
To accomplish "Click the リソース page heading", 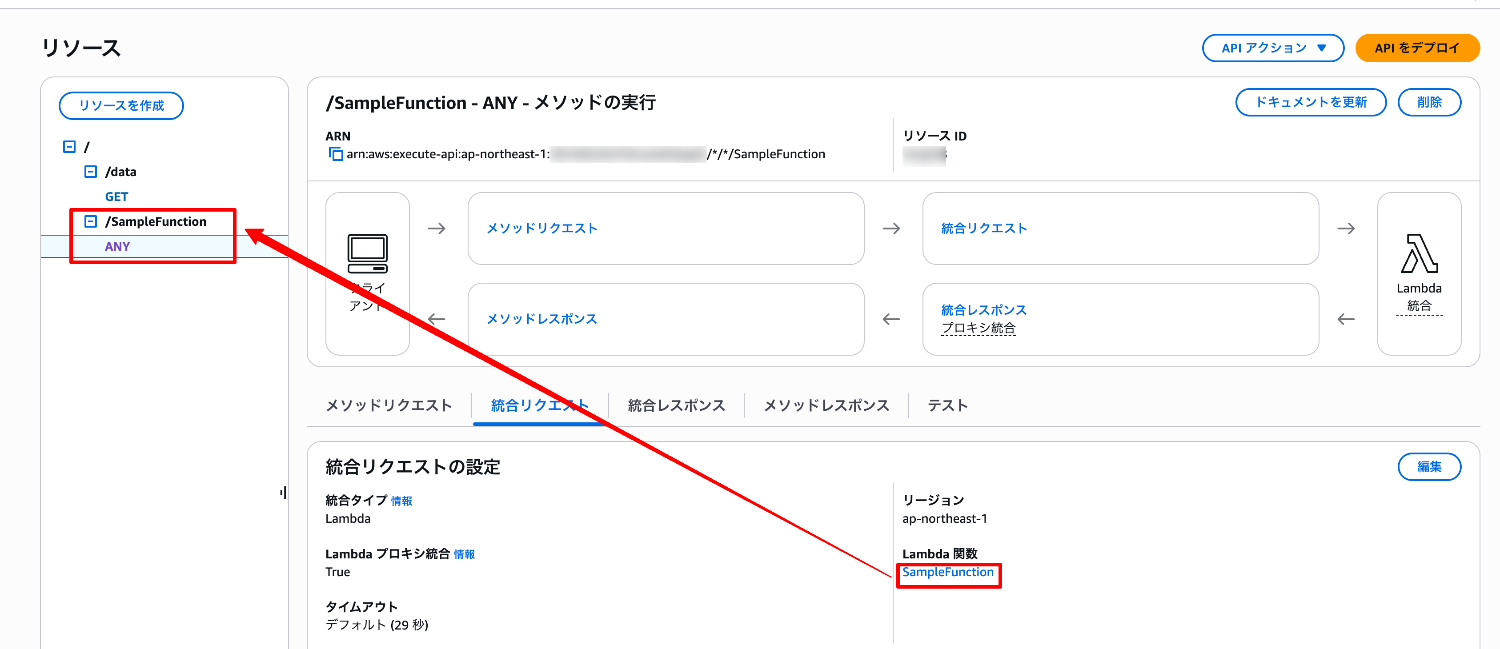I will pyautogui.click(x=81, y=48).
